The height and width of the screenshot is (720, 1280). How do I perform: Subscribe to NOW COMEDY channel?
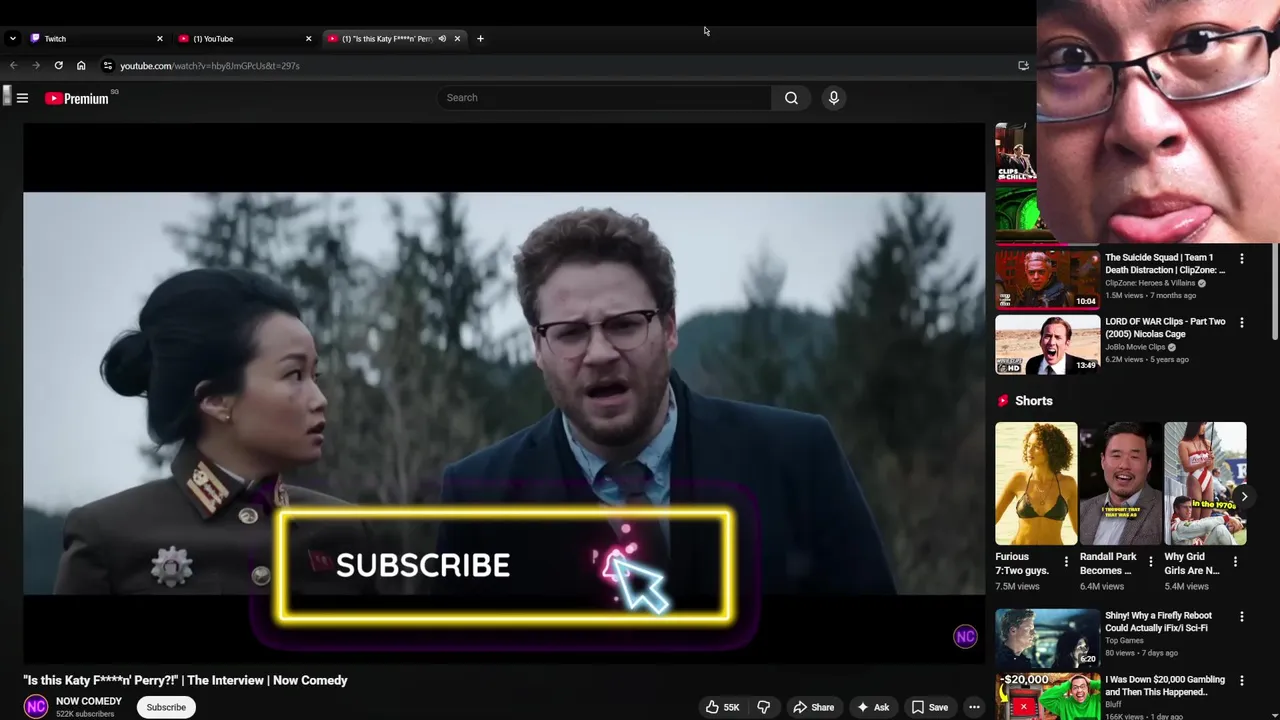point(166,707)
